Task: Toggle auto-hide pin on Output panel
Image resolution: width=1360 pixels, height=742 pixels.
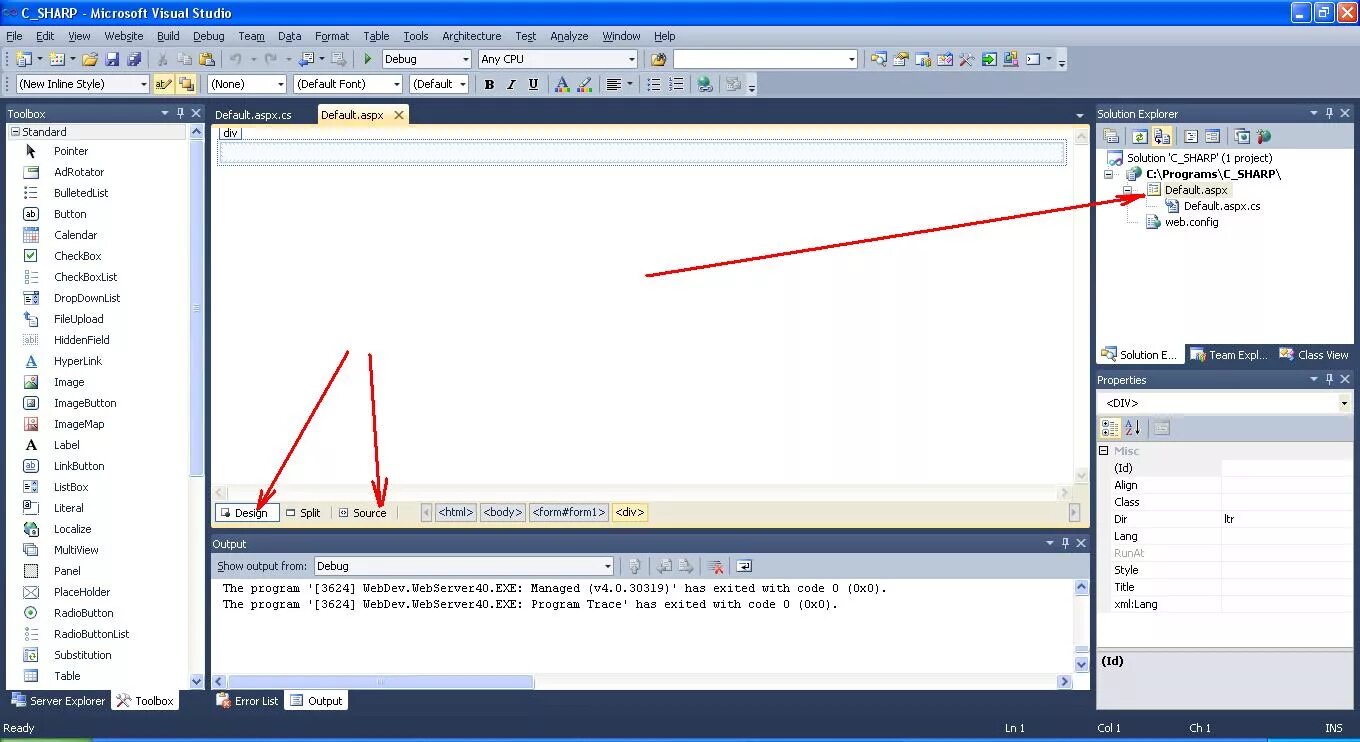Action: point(1064,543)
